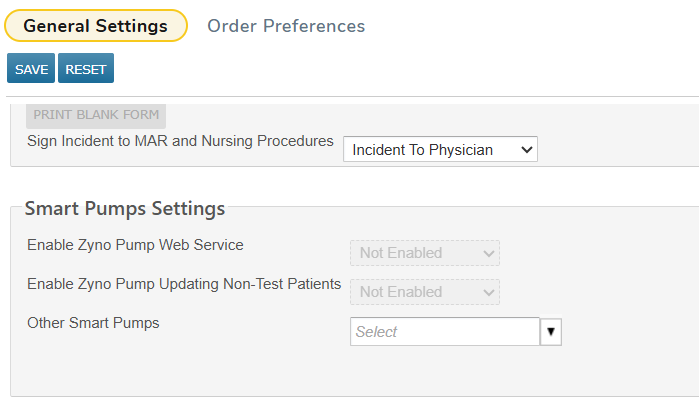Click the chevron on the Zyno Web Service dropdown

click(489, 253)
